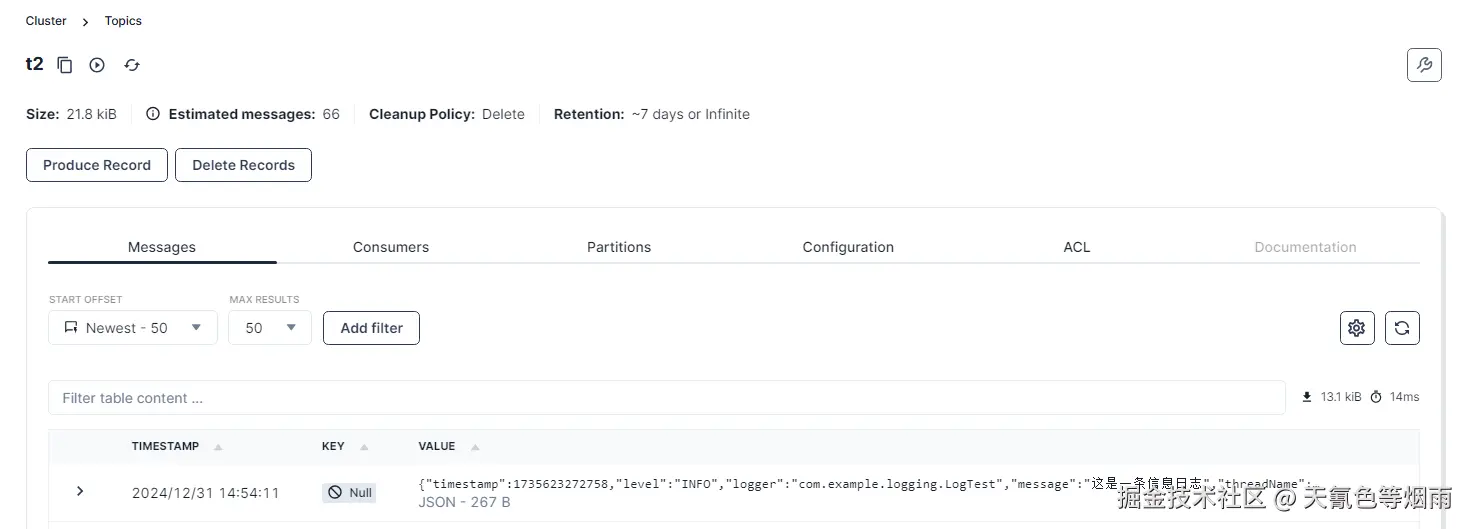Open the wrench tools button
Viewport: 1470px width, 529px height.
pos(1424,65)
